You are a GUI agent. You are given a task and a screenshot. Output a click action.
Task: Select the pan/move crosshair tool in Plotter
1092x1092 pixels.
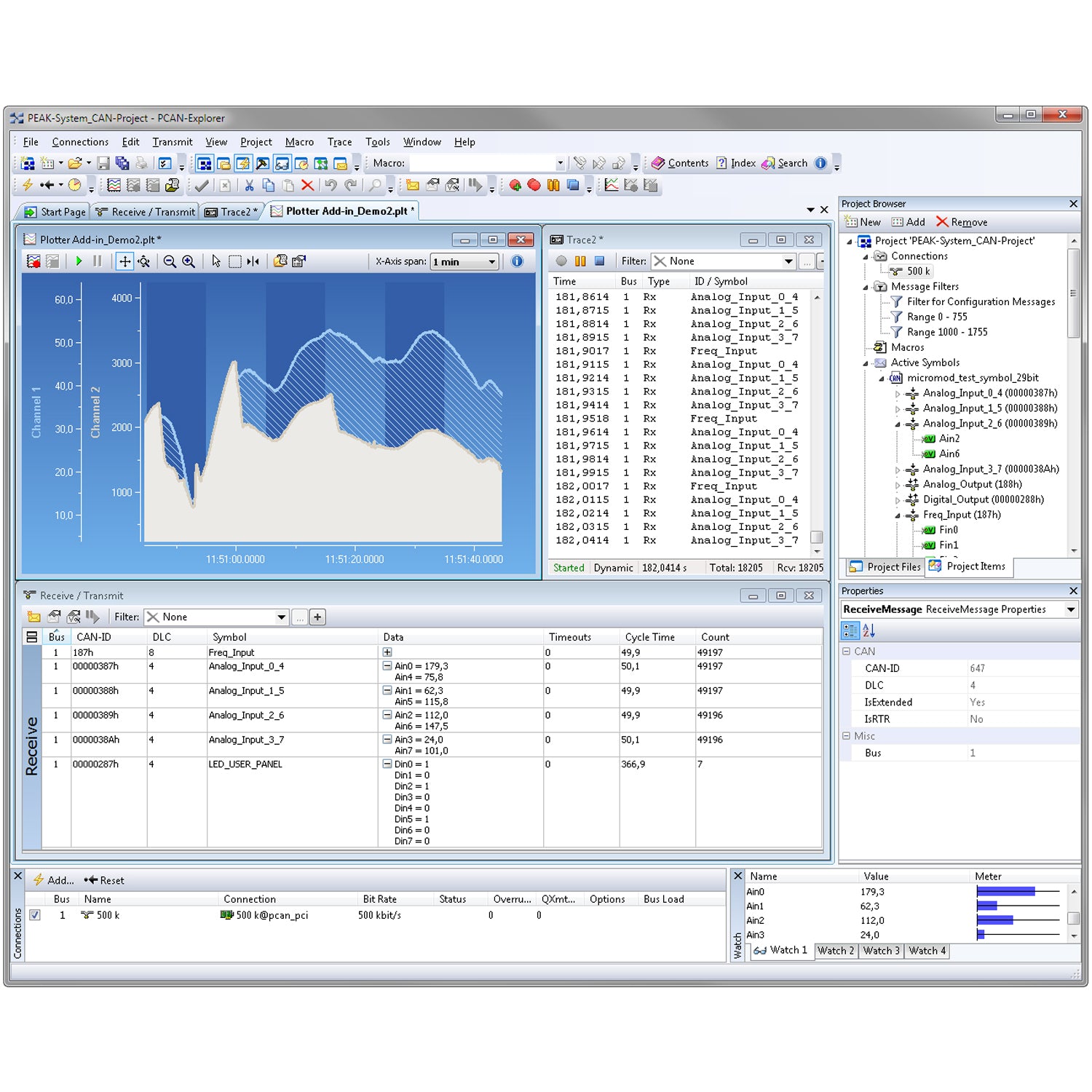(124, 261)
